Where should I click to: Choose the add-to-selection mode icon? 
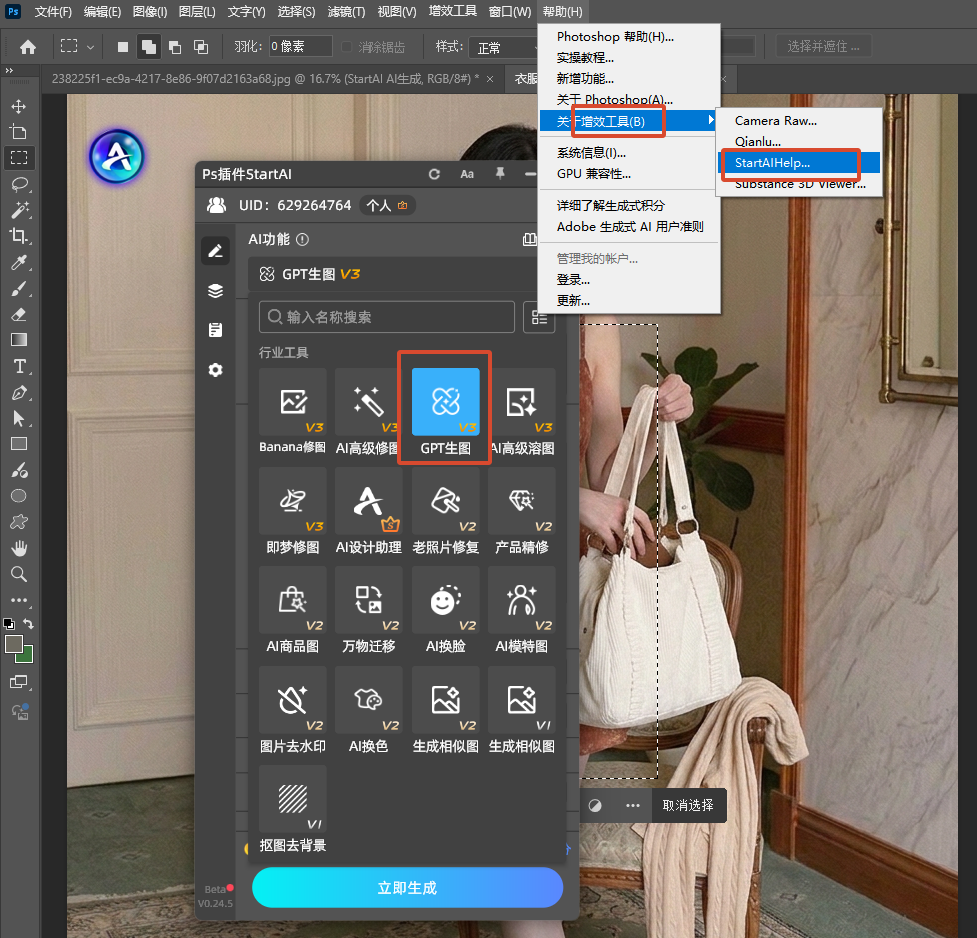coord(149,47)
